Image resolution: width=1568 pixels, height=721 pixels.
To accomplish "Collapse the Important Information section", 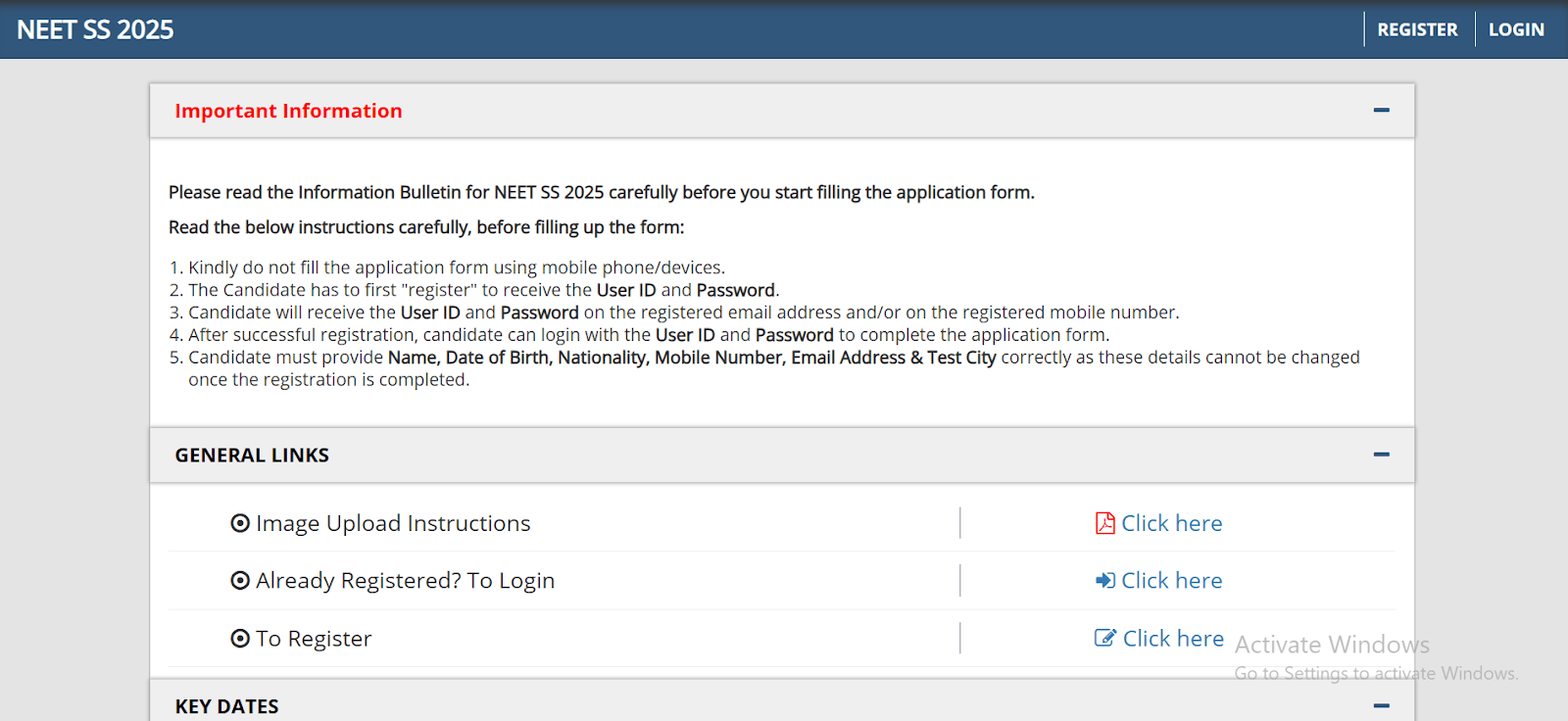I will 1382,110.
